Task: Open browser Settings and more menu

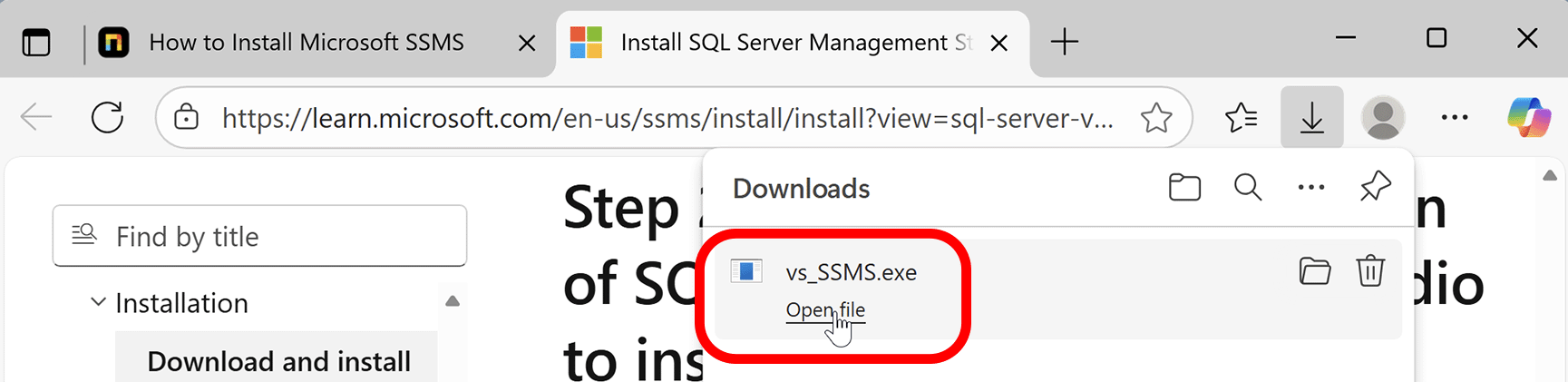Action: [1455, 117]
